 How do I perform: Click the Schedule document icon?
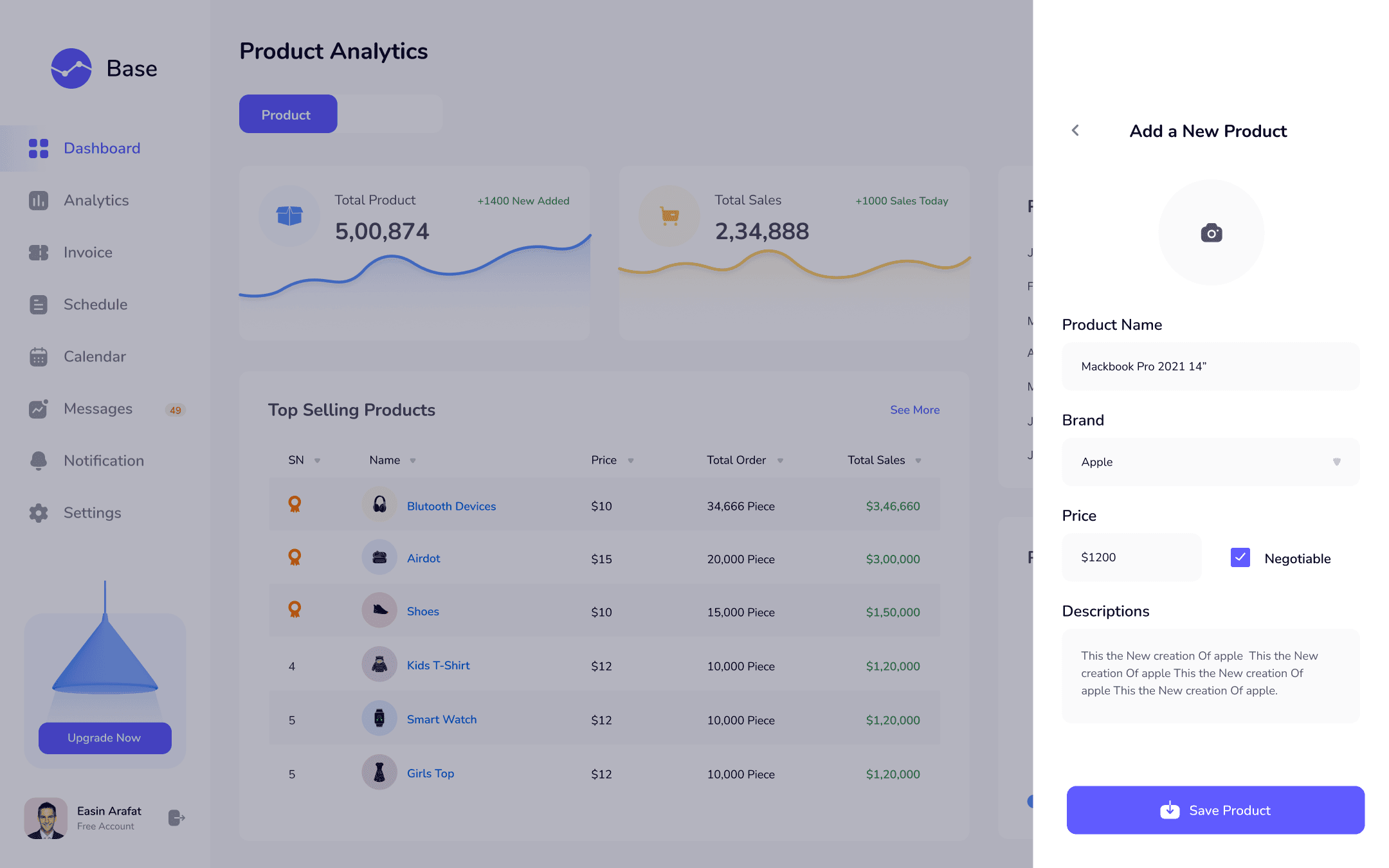pos(39,305)
